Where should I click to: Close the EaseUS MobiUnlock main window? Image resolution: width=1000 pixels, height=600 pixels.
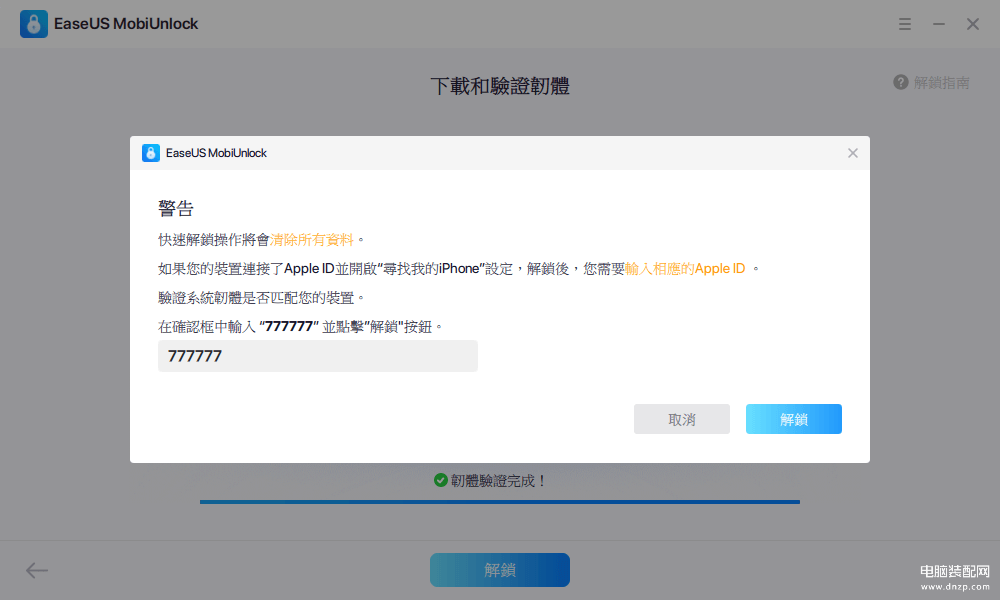click(973, 24)
